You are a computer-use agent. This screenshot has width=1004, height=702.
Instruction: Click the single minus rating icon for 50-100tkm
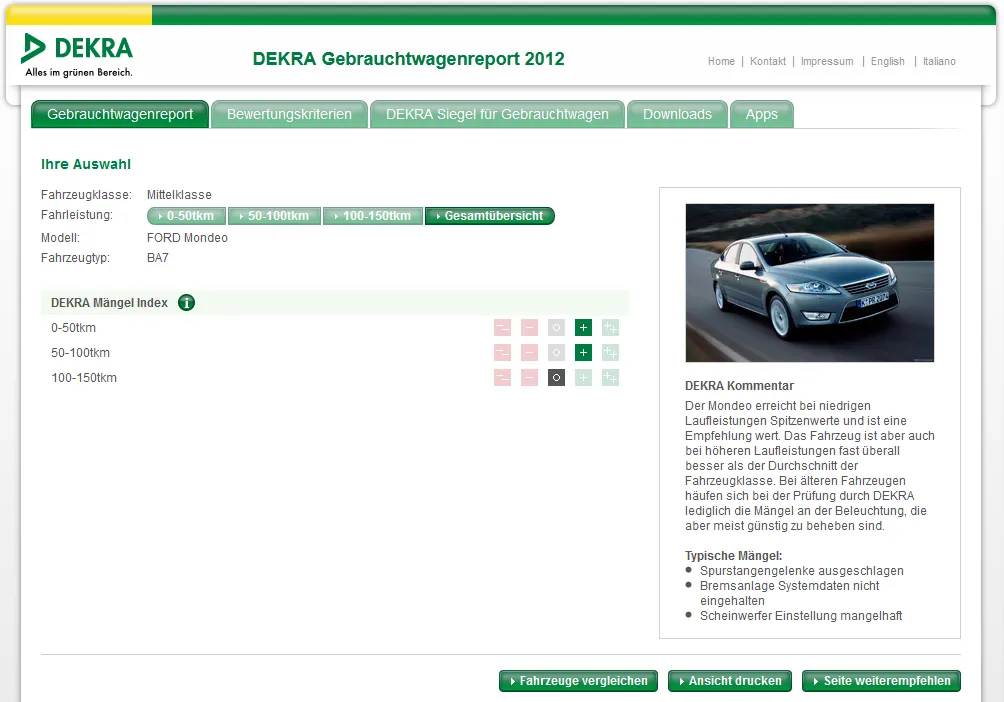tap(530, 353)
